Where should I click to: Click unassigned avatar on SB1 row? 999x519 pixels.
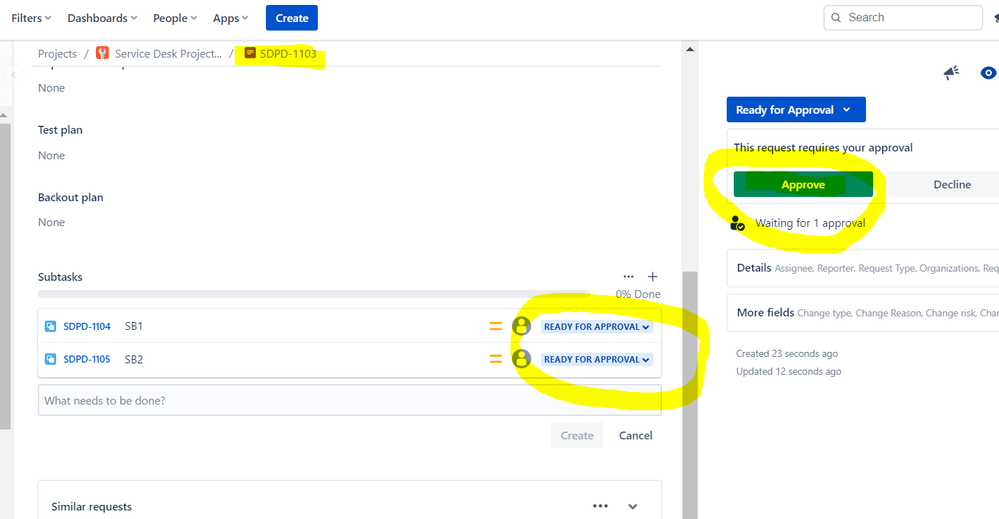point(521,326)
